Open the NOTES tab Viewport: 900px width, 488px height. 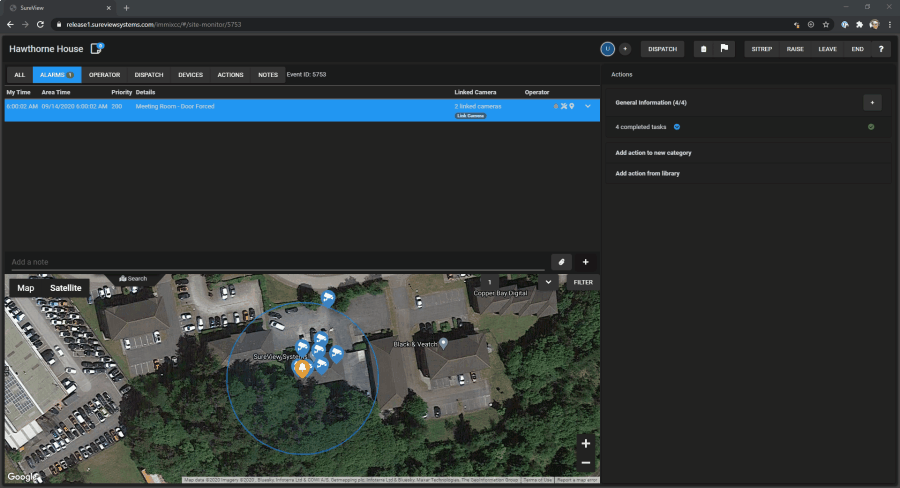click(267, 75)
